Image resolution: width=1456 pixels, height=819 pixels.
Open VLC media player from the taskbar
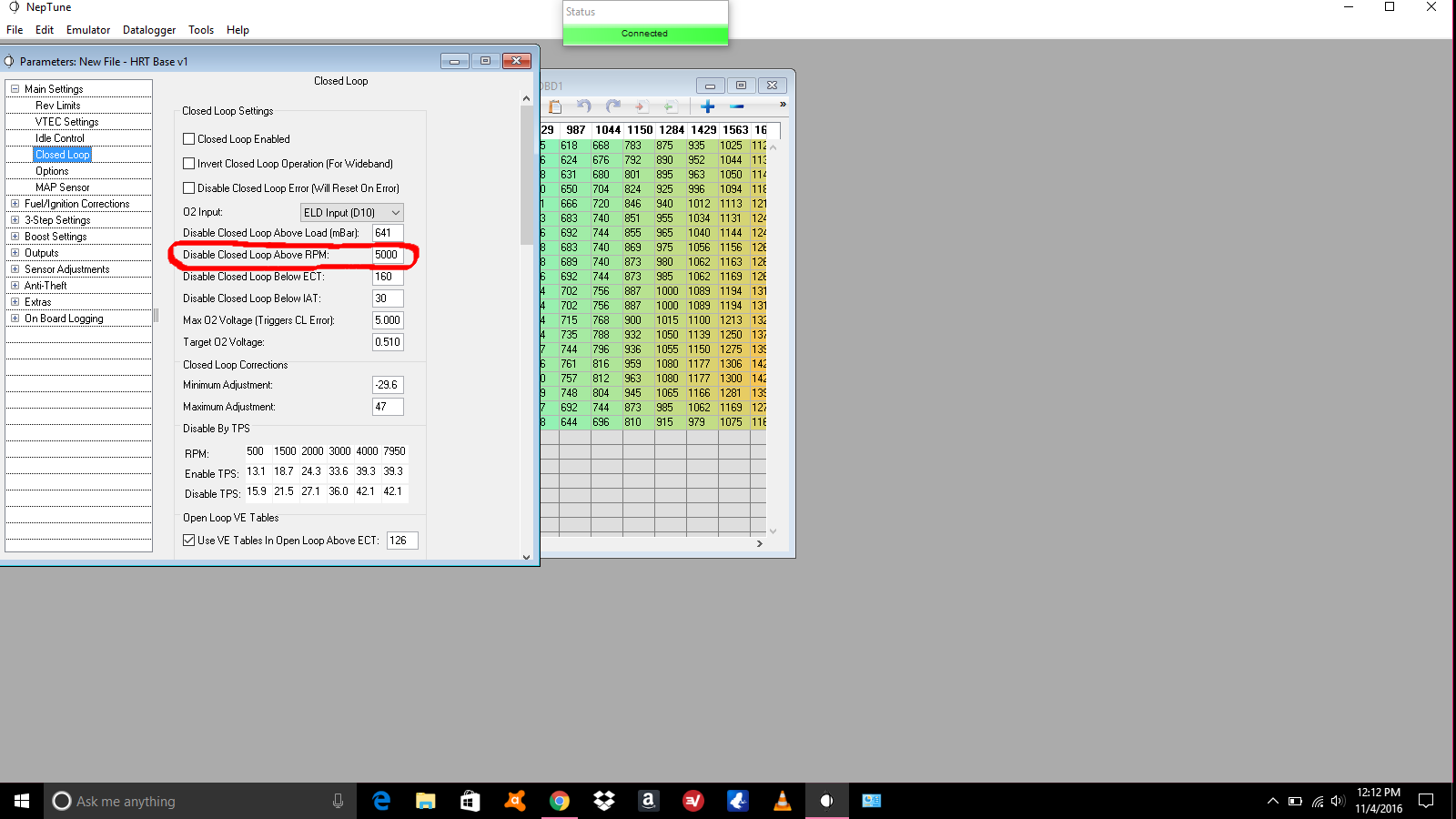pos(782,801)
